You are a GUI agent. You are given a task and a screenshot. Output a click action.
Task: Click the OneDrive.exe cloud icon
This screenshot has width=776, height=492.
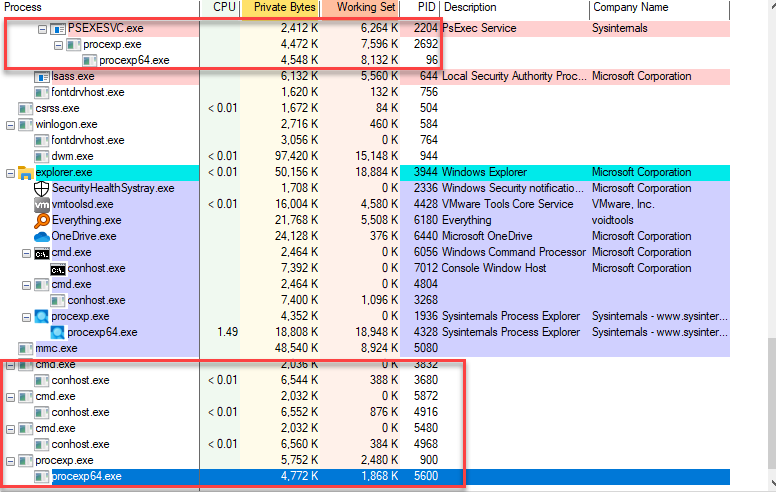tap(42, 237)
